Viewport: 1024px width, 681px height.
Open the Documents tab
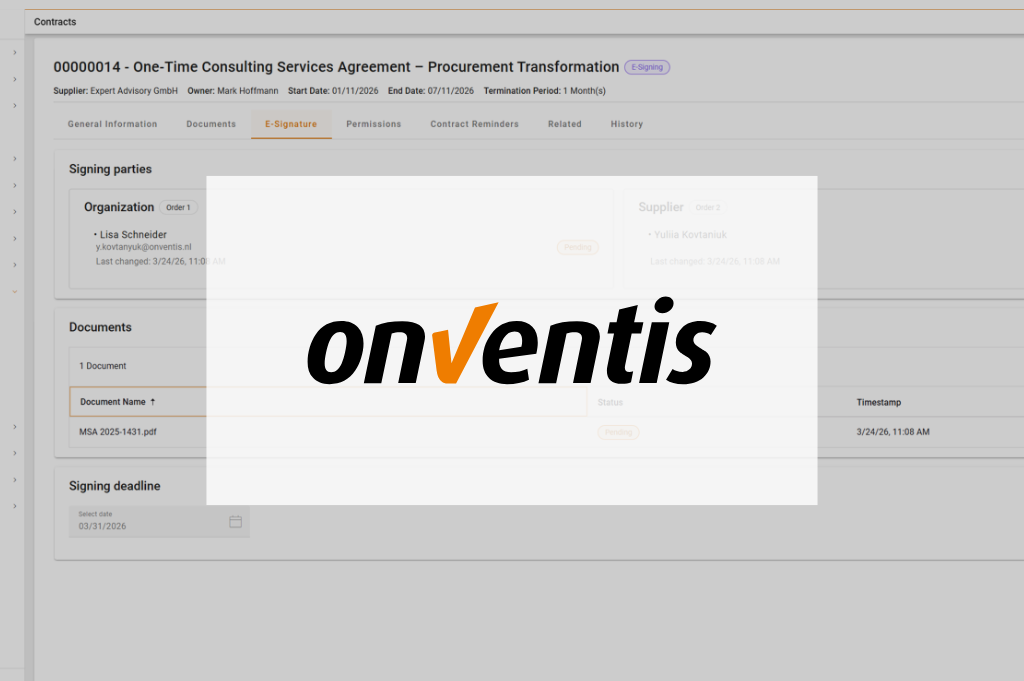211,124
